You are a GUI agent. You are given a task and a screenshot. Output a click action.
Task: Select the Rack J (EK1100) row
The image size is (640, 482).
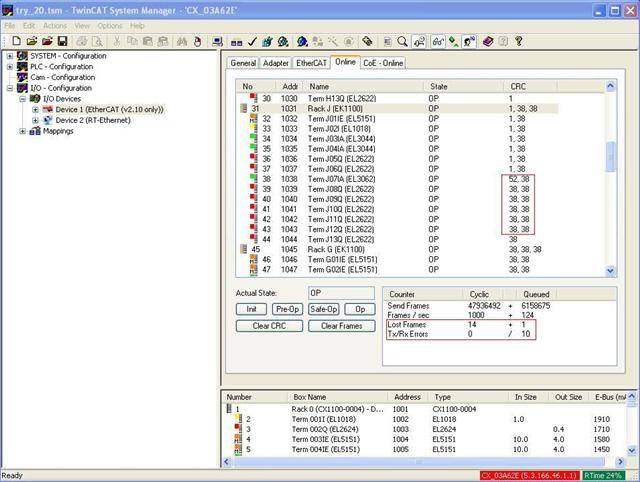[398, 109]
